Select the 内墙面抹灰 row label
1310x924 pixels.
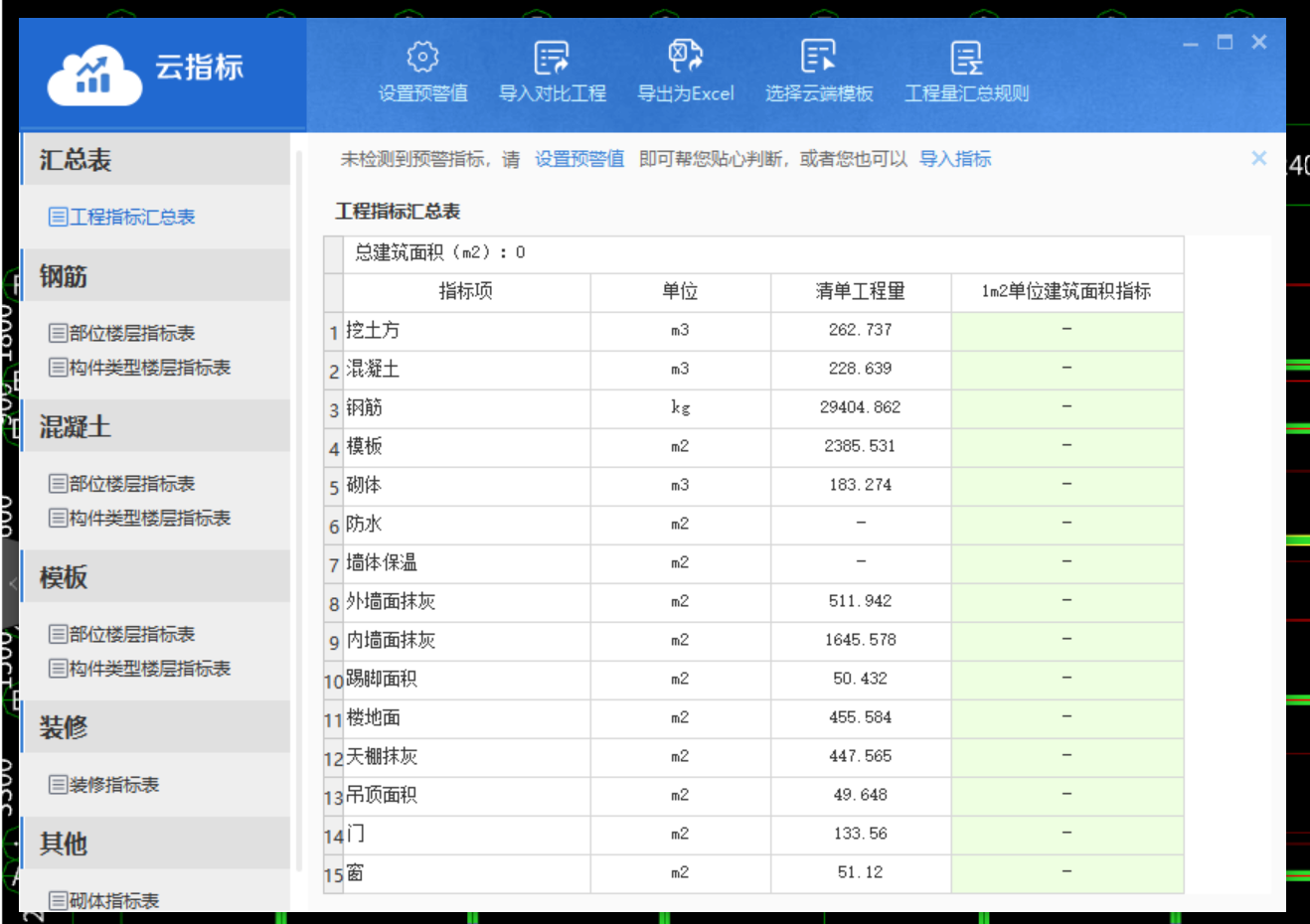tap(391, 640)
